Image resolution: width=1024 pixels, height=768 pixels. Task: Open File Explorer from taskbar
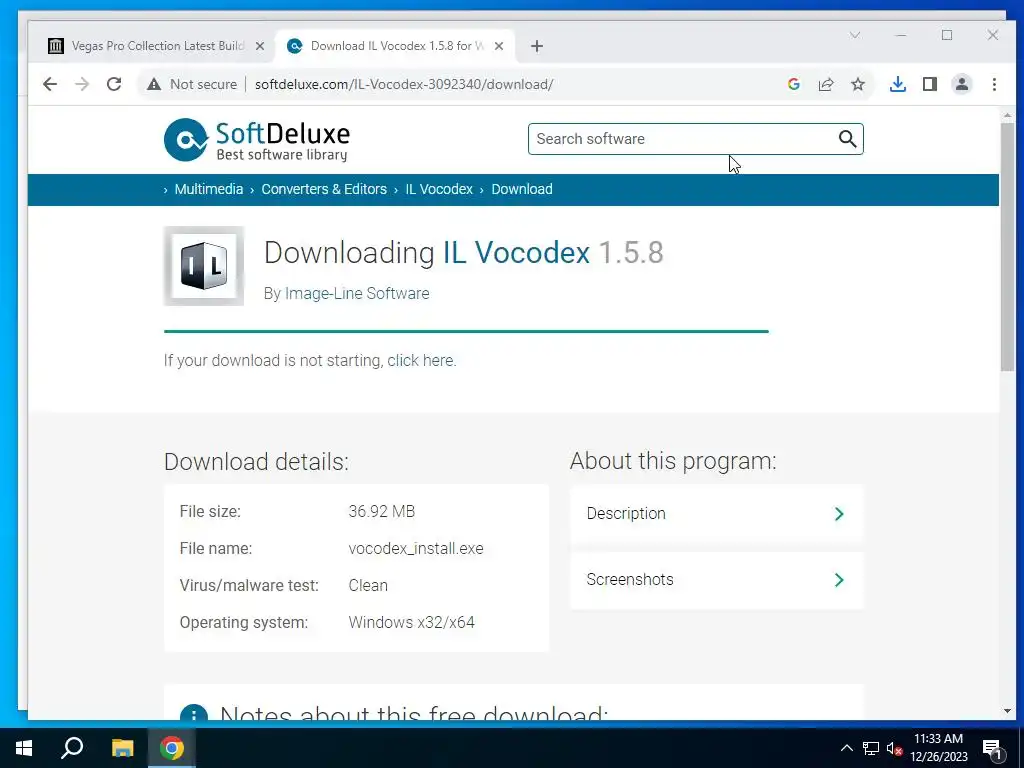tap(122, 748)
